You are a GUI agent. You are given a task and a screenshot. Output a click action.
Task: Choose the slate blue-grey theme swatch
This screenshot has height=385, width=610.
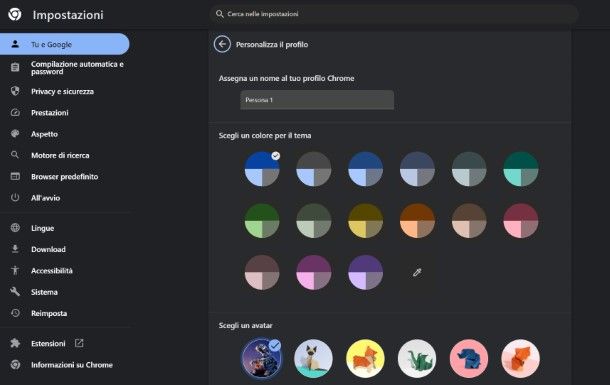[x=417, y=169]
